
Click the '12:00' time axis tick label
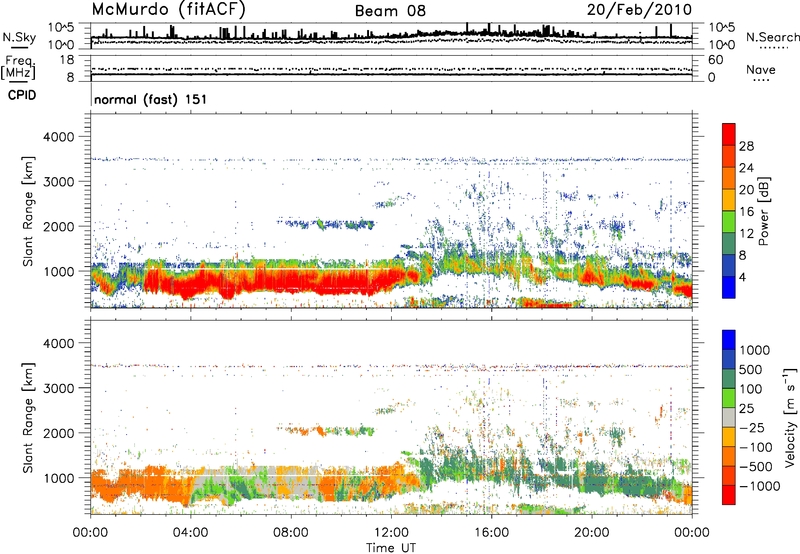point(391,533)
